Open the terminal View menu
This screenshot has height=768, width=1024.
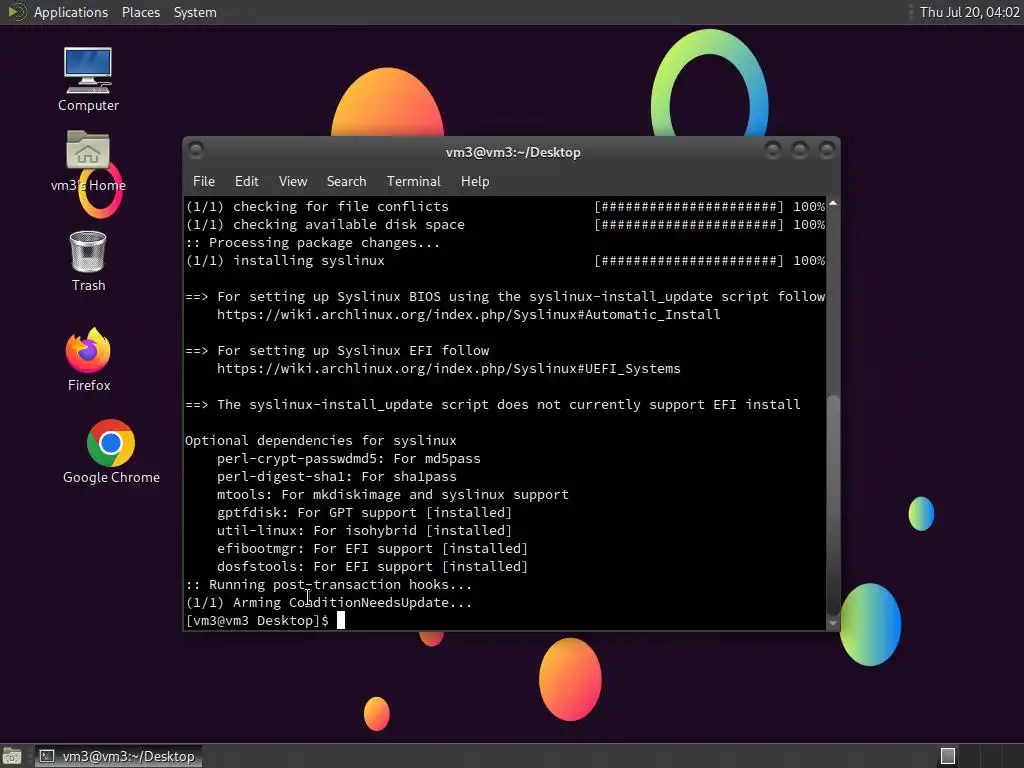[293, 182]
